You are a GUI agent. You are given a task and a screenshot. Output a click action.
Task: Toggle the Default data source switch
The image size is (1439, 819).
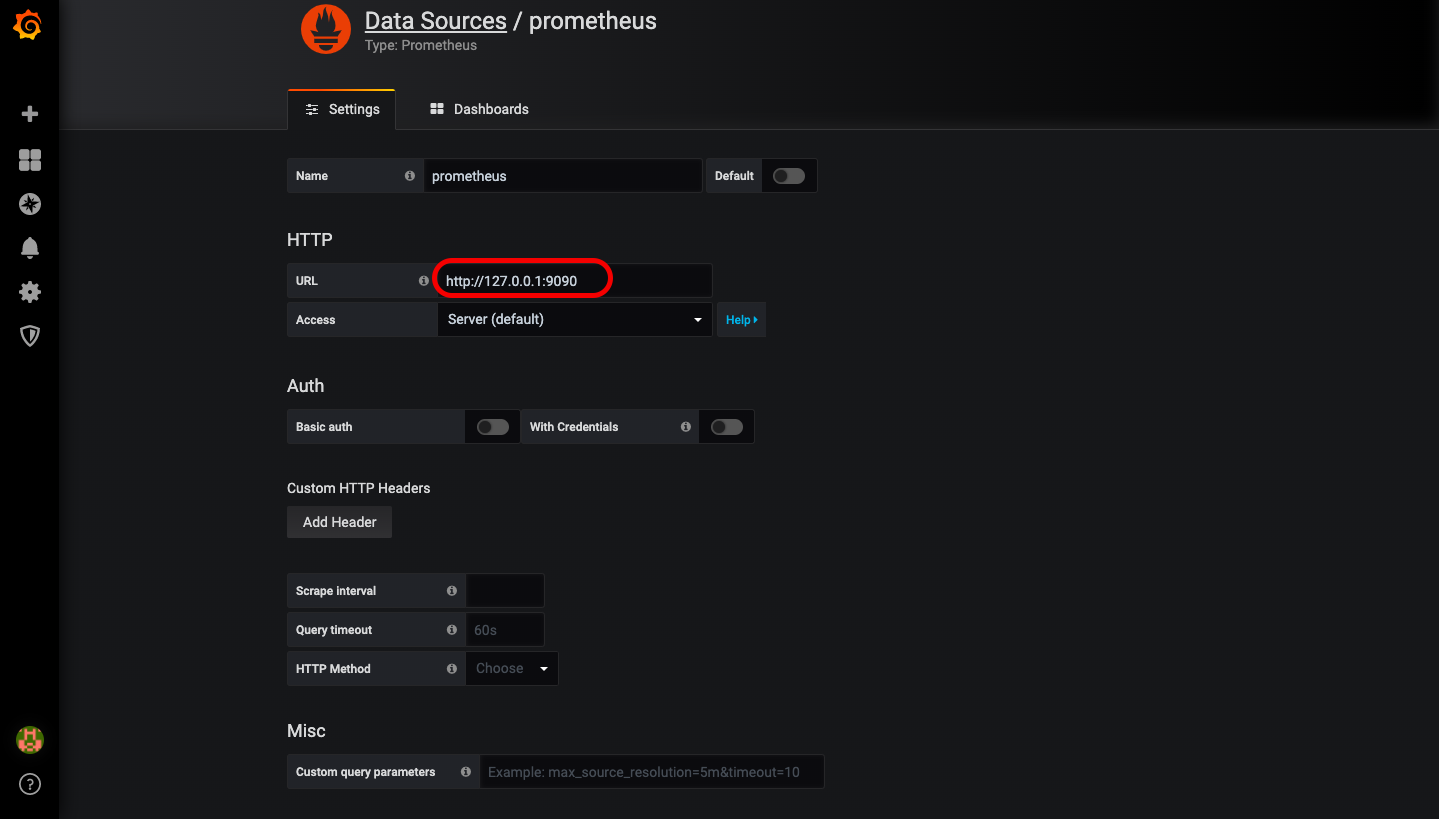[788, 176]
